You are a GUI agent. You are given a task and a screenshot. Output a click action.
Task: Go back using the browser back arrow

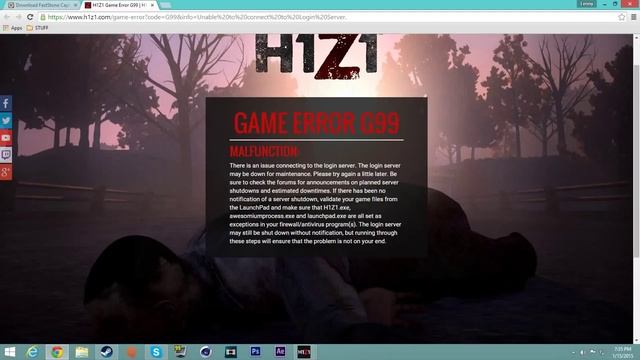pyautogui.click(x=7, y=17)
